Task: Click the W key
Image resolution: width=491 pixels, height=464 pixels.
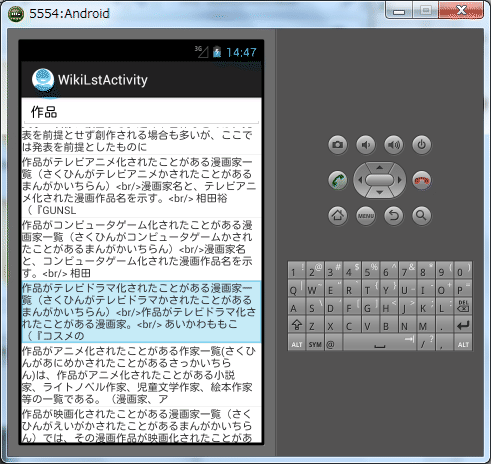Action: (315, 288)
